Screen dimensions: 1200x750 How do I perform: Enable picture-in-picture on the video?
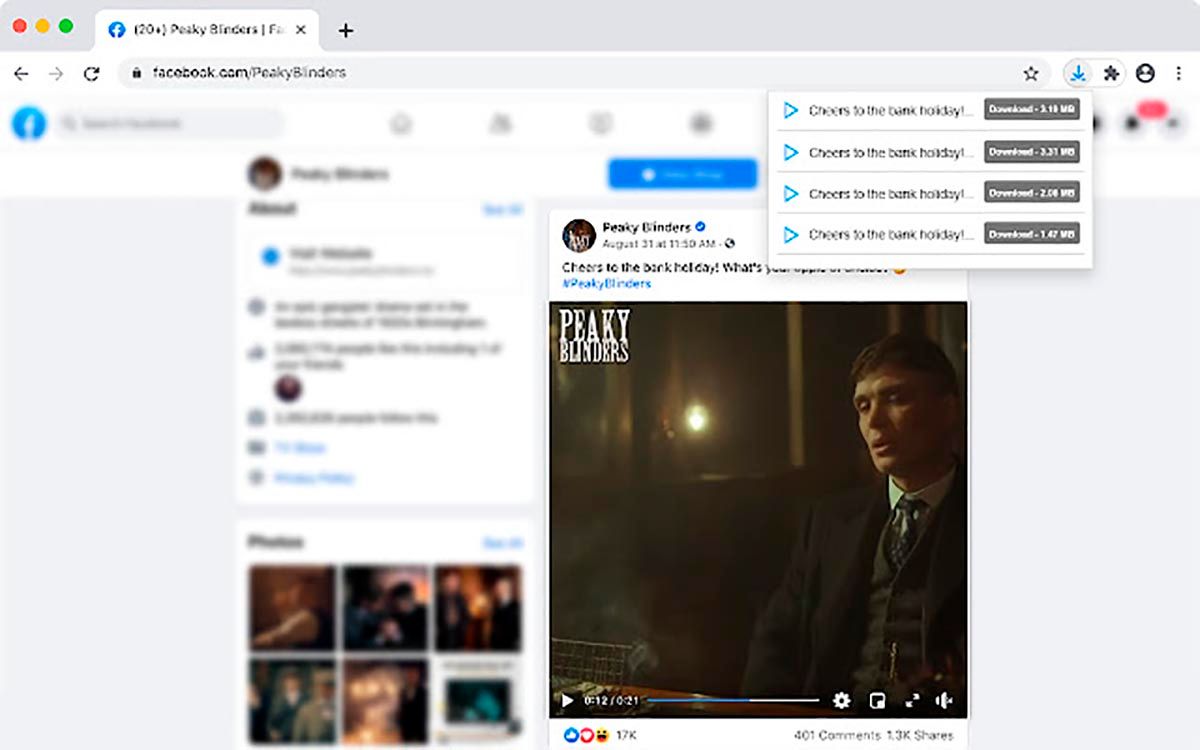[877, 701]
